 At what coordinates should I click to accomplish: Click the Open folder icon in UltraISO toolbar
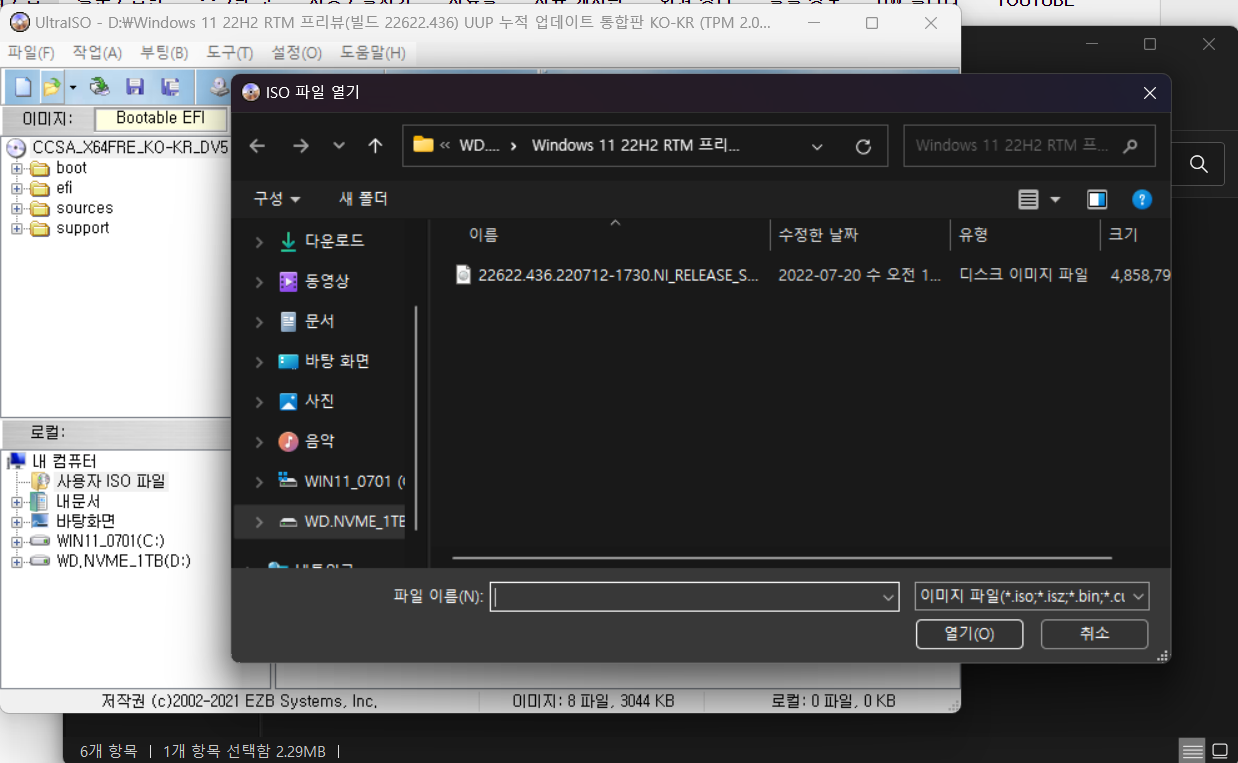point(52,87)
